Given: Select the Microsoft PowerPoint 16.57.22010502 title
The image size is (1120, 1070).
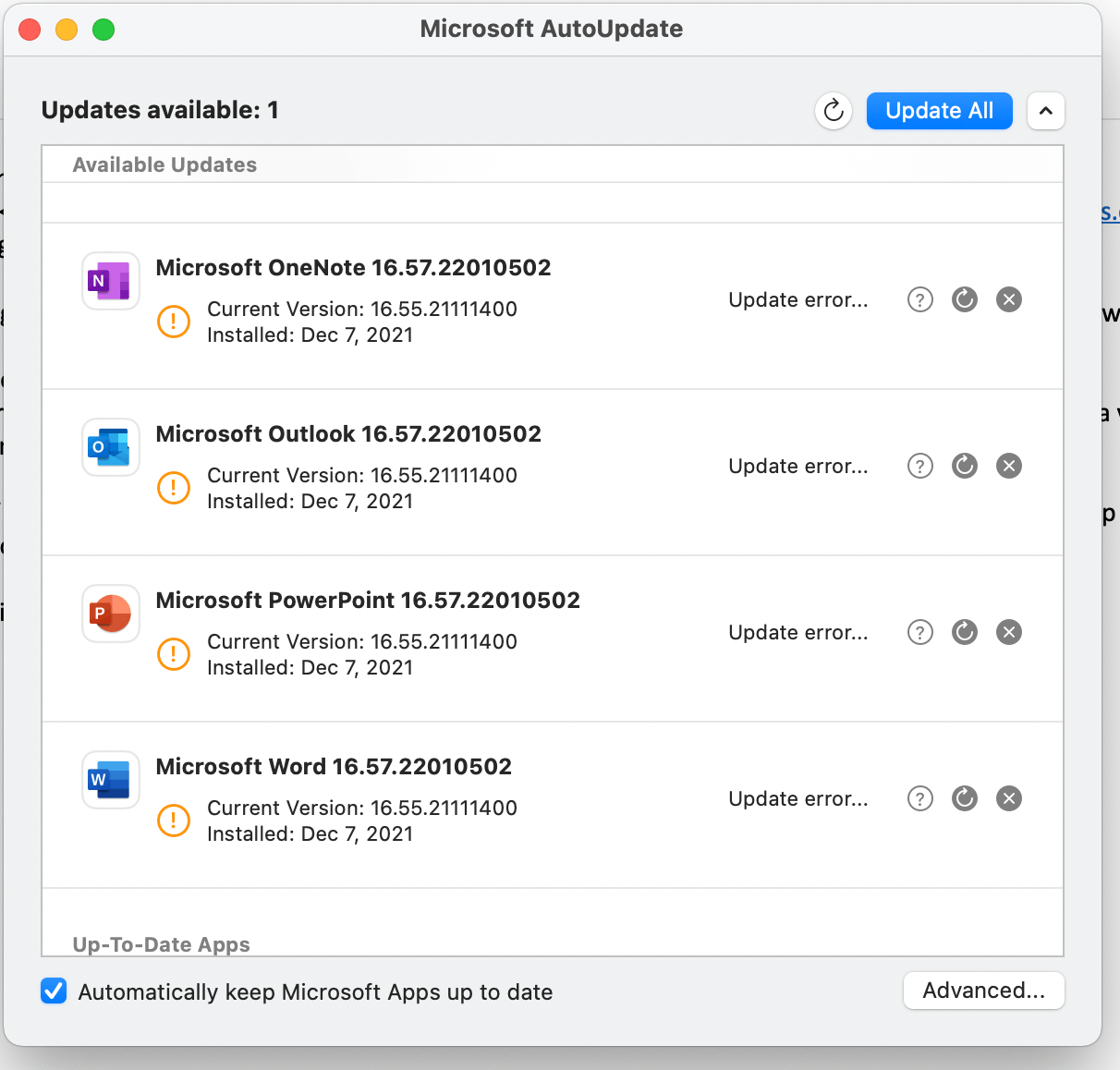Looking at the screenshot, I should pyautogui.click(x=368, y=601).
